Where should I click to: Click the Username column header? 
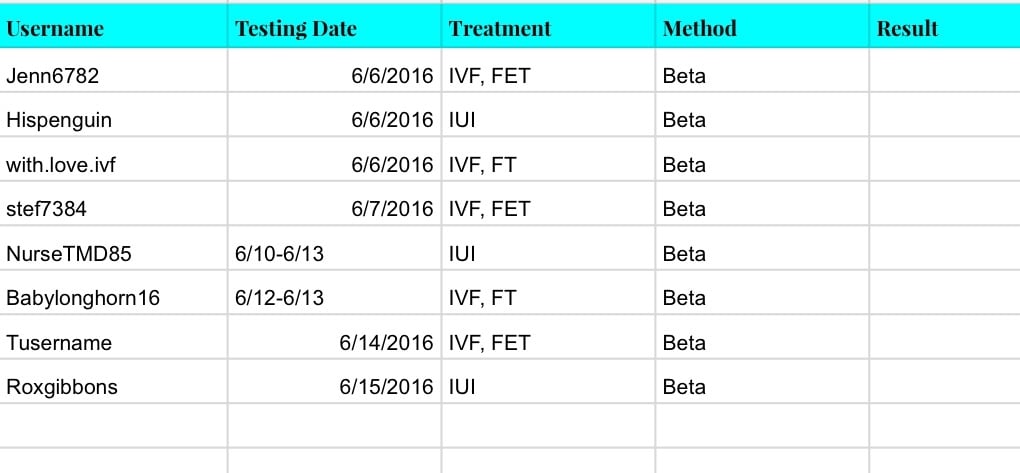click(55, 28)
